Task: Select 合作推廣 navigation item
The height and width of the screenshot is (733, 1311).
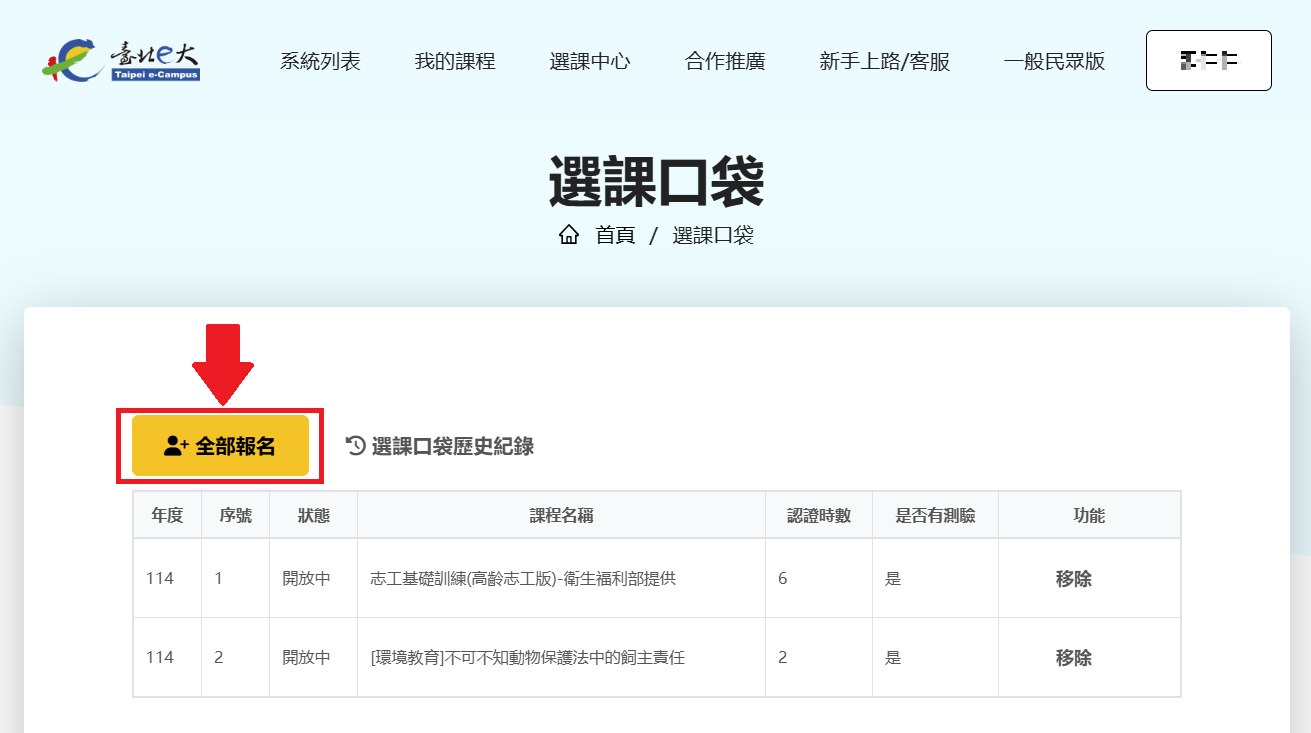Action: pos(725,61)
